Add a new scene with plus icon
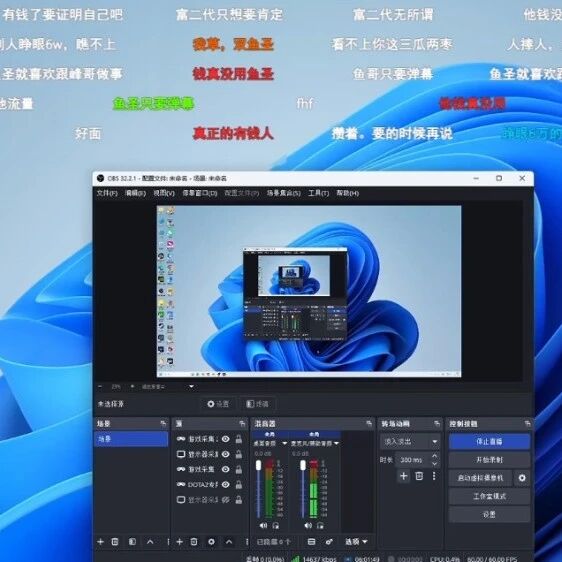Screen dimensions: 562x562 tap(101, 542)
